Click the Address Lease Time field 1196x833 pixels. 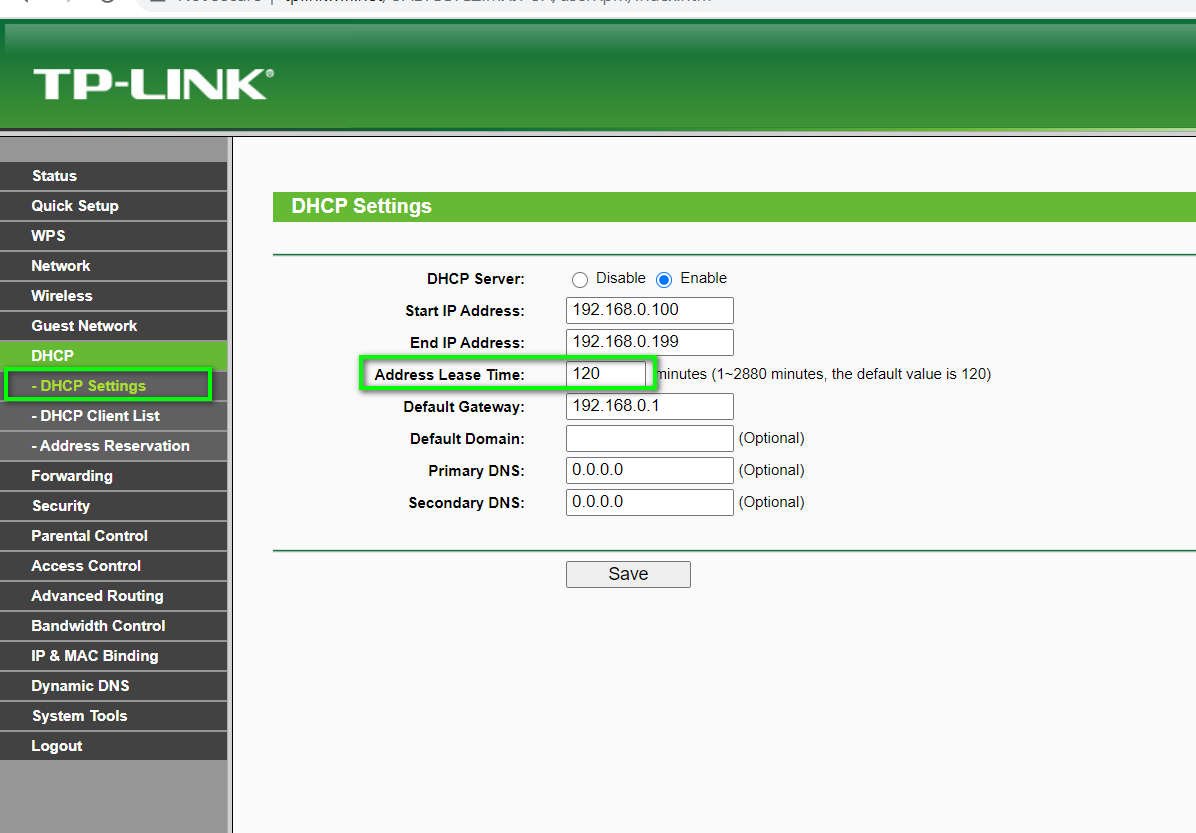click(606, 374)
